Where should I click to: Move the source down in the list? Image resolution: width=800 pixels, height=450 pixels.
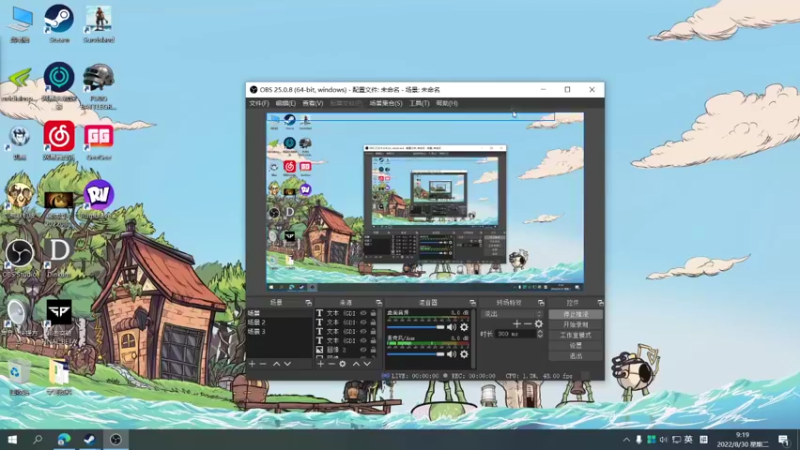tap(367, 364)
